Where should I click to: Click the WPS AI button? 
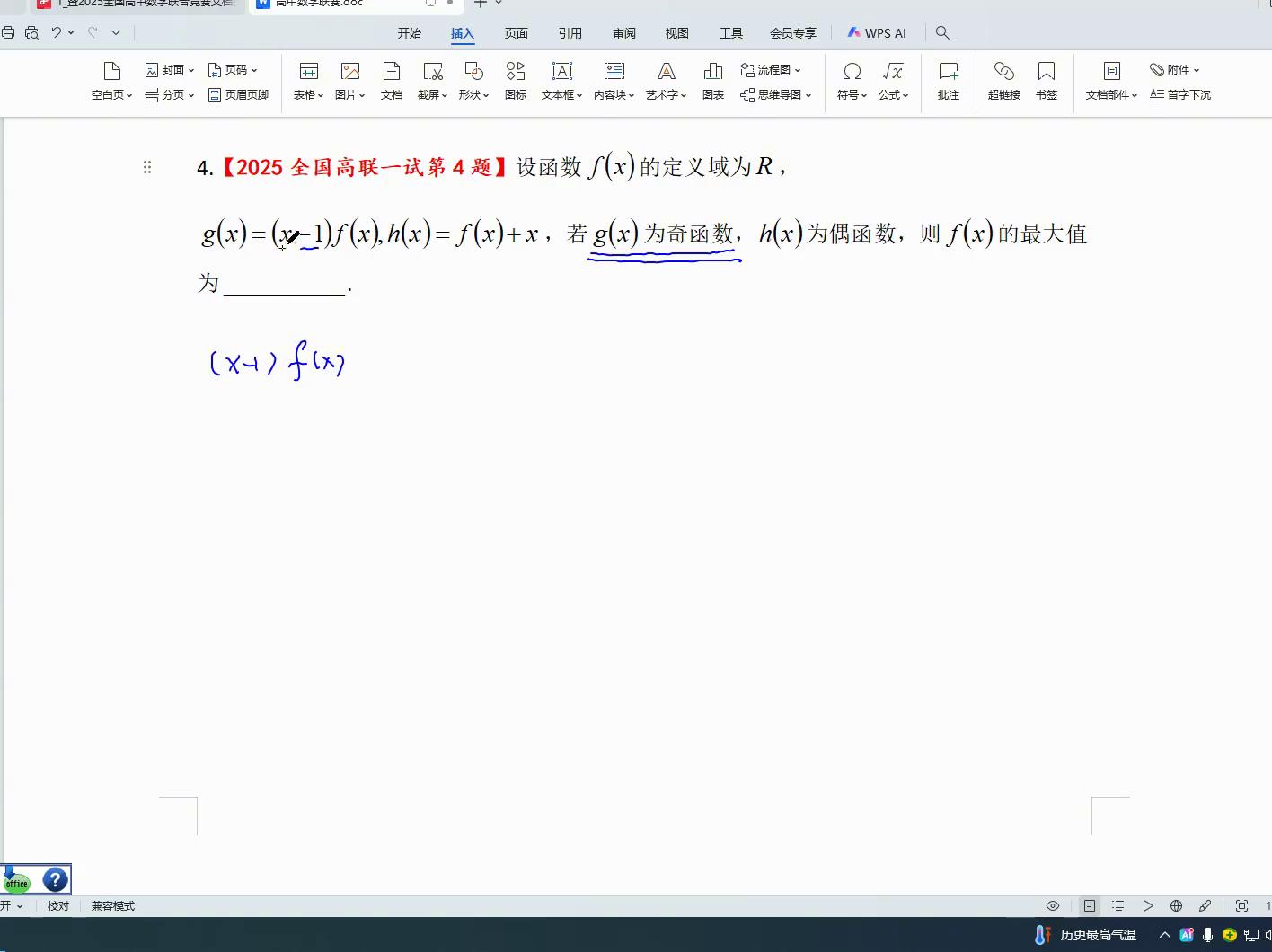[877, 33]
